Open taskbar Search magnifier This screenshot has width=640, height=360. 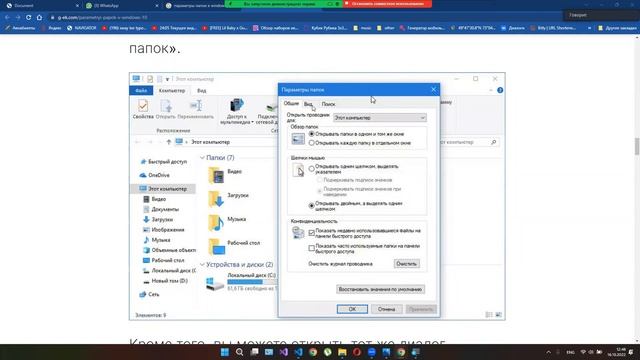coord(240,352)
